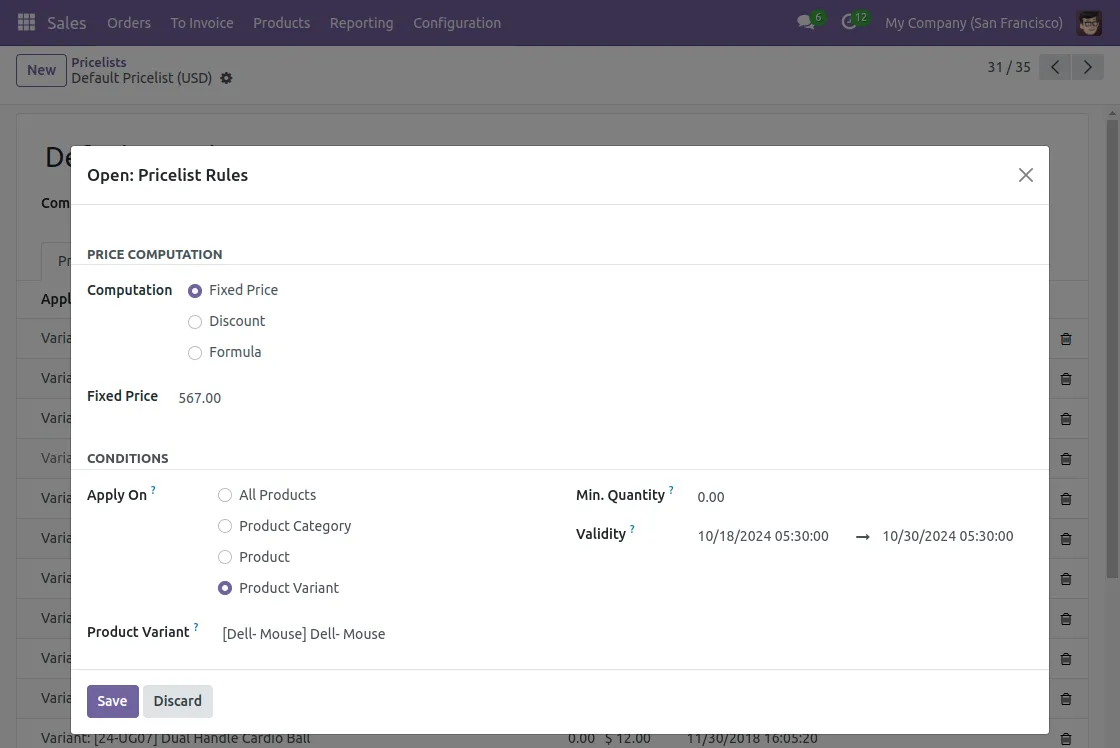Click the gear icon beside Default Pricelist
The image size is (1120, 748).
pos(226,78)
